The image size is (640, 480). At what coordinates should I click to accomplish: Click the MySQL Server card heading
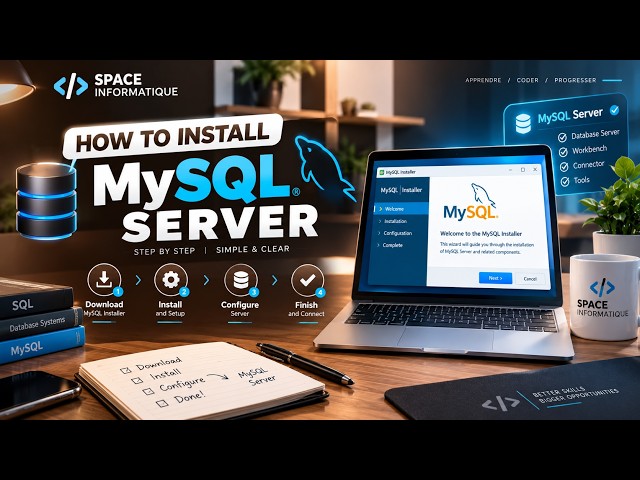tap(570, 116)
